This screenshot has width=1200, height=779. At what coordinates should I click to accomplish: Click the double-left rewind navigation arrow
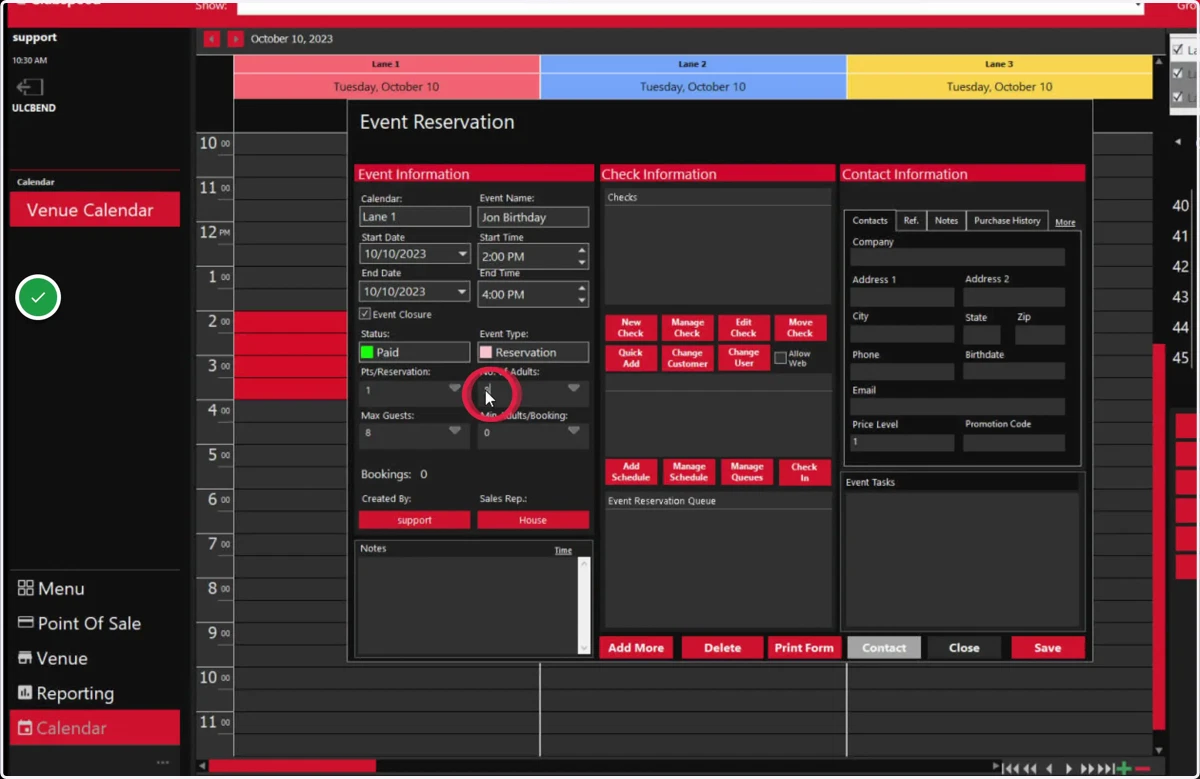click(1030, 769)
